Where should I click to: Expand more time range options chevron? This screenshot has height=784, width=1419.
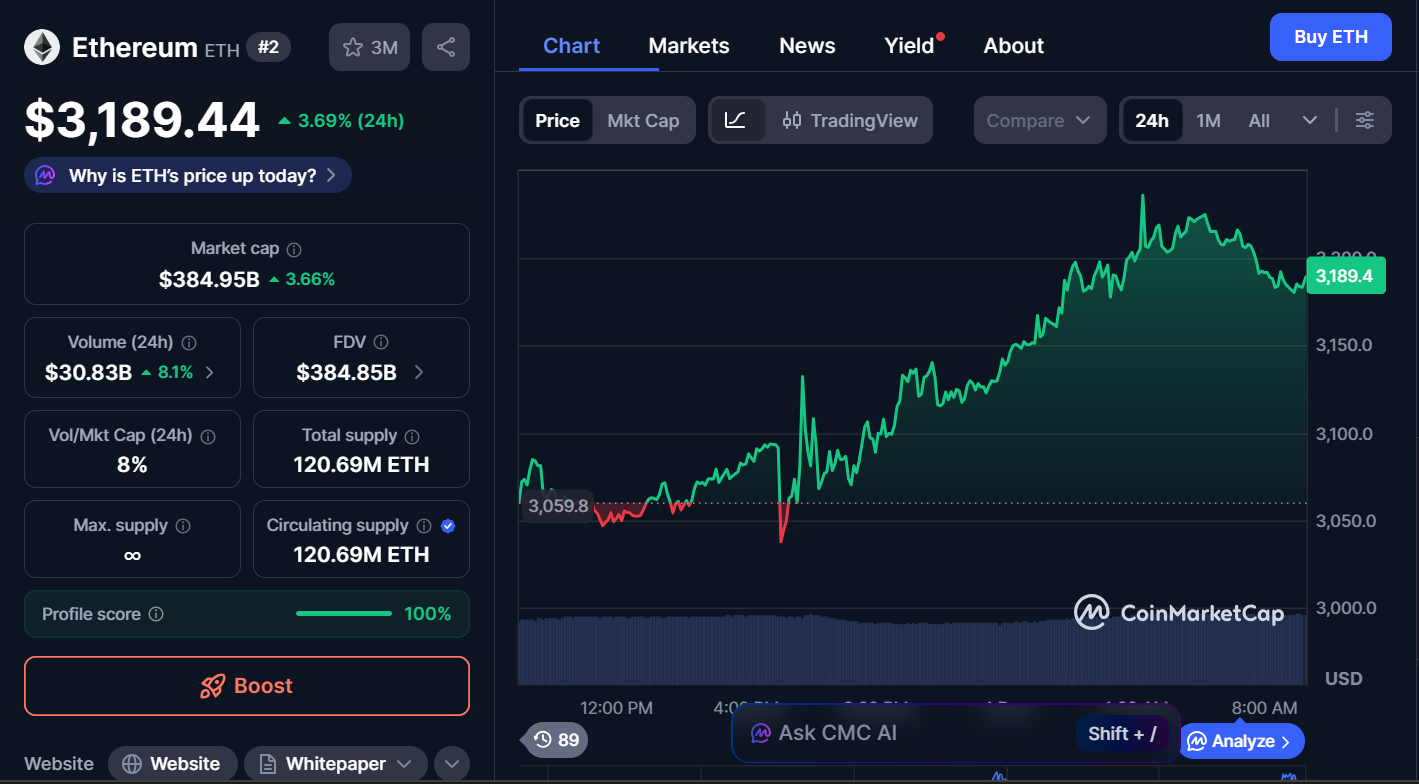coord(1309,120)
